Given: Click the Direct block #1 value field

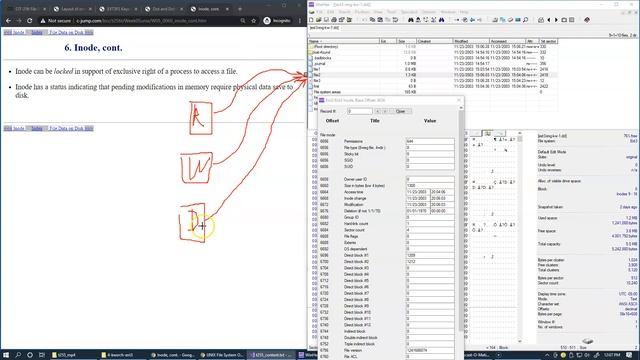Looking at the screenshot, I should (430, 255).
